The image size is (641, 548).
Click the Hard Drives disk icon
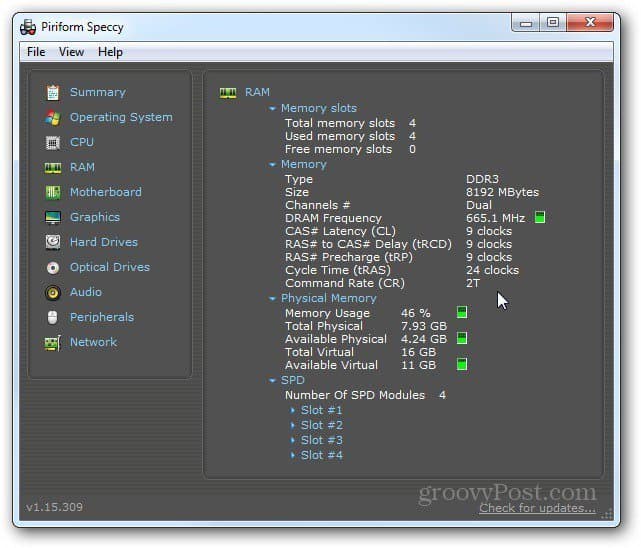53,242
